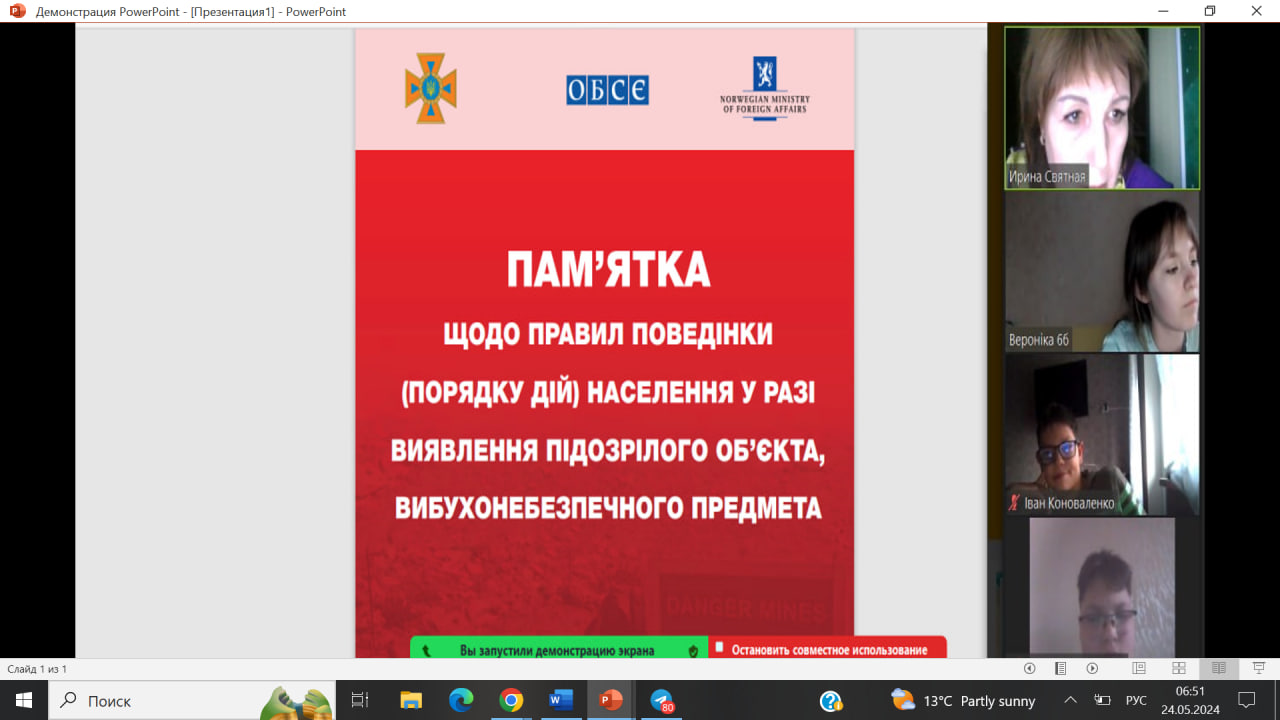Select Іван Коноваленко's video thumbnail
This screenshot has width=1280, height=720.
click(1101, 433)
